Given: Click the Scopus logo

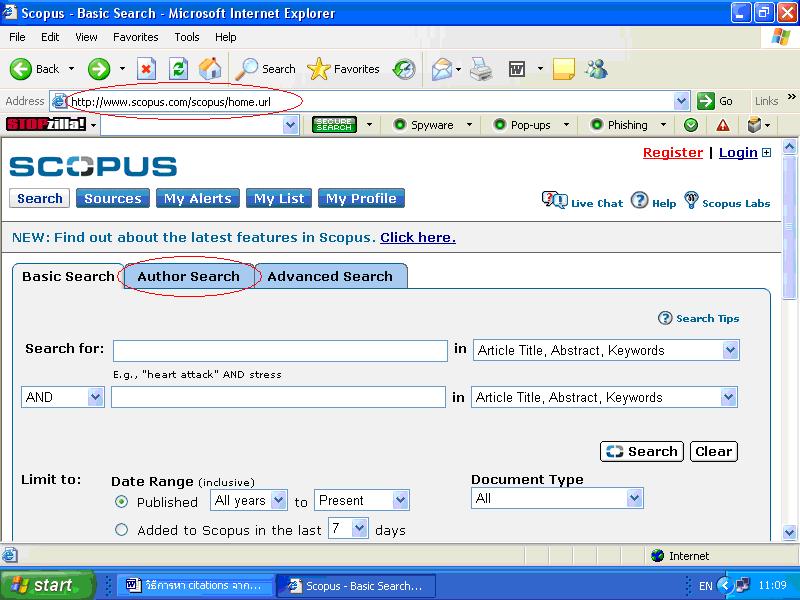Looking at the screenshot, I should coord(93,166).
